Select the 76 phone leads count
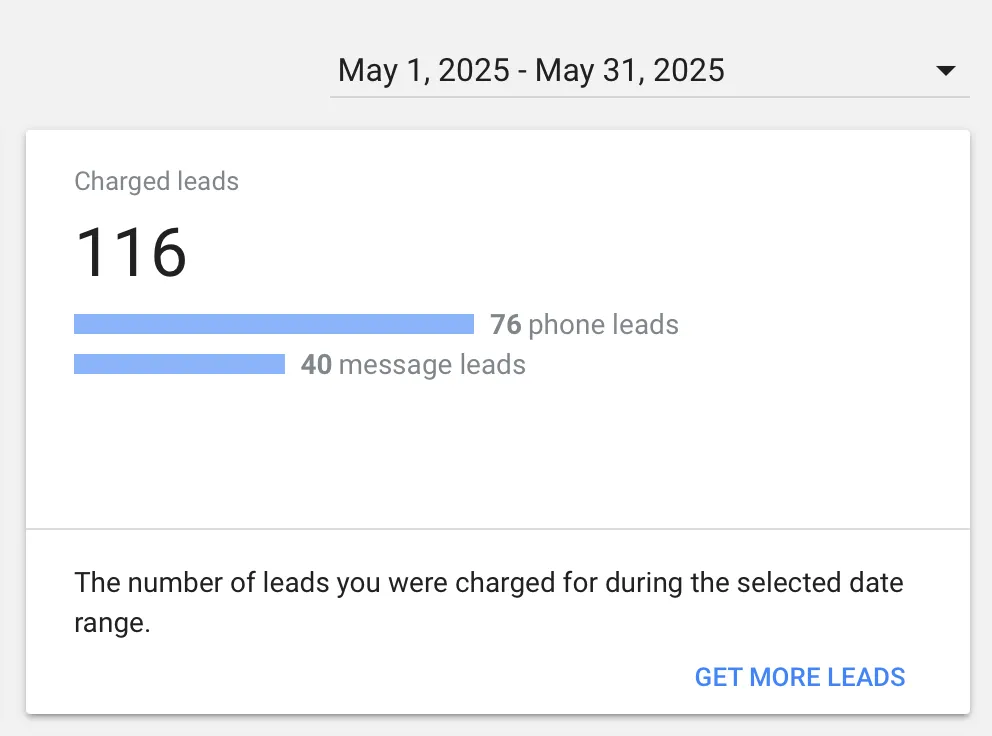The image size is (992, 736). [x=506, y=324]
